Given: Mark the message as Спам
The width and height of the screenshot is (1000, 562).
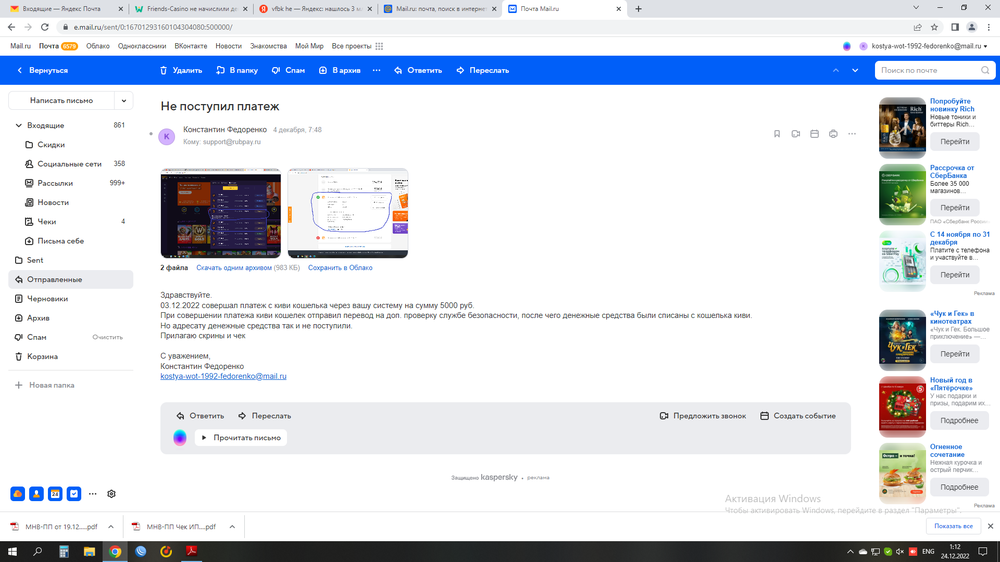Looking at the screenshot, I should [x=287, y=71].
